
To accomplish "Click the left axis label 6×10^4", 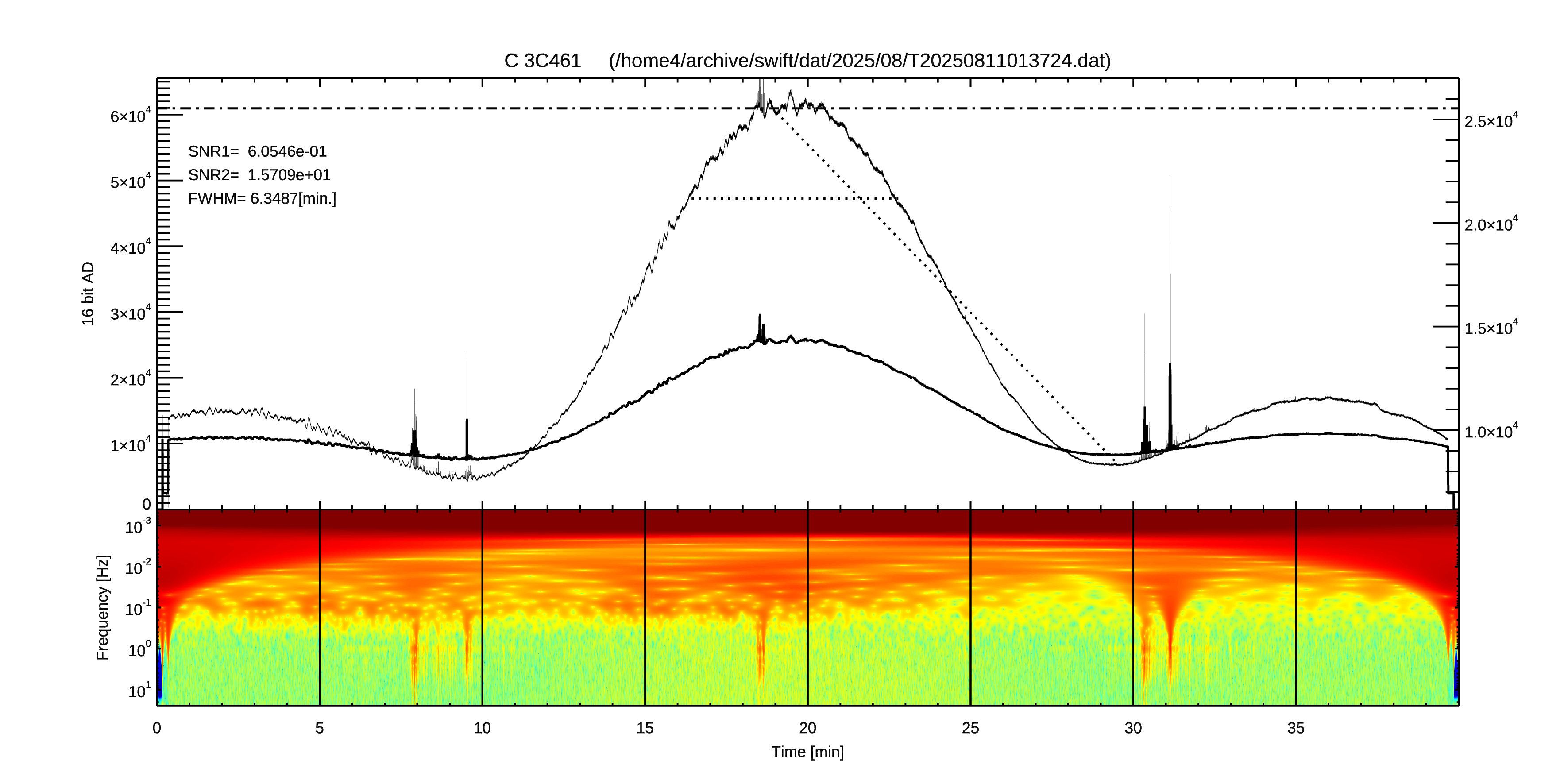I will pyautogui.click(x=130, y=116).
